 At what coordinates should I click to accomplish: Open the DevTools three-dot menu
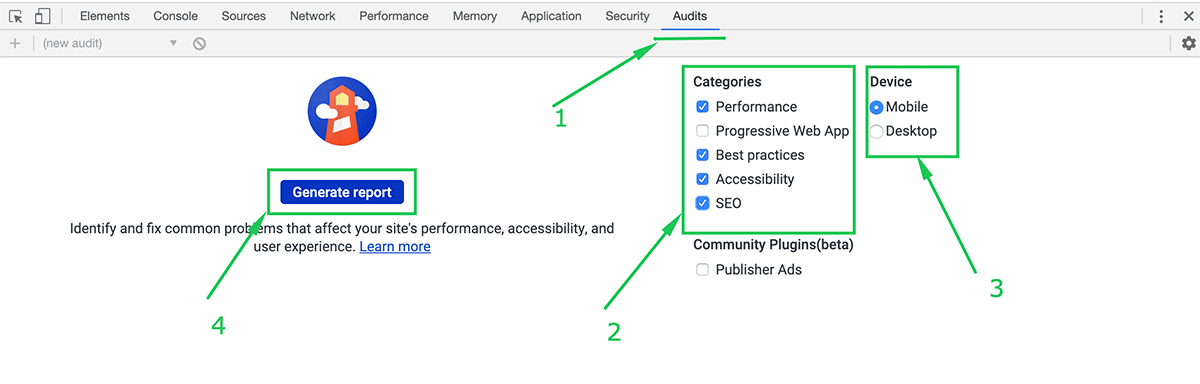coord(1161,16)
